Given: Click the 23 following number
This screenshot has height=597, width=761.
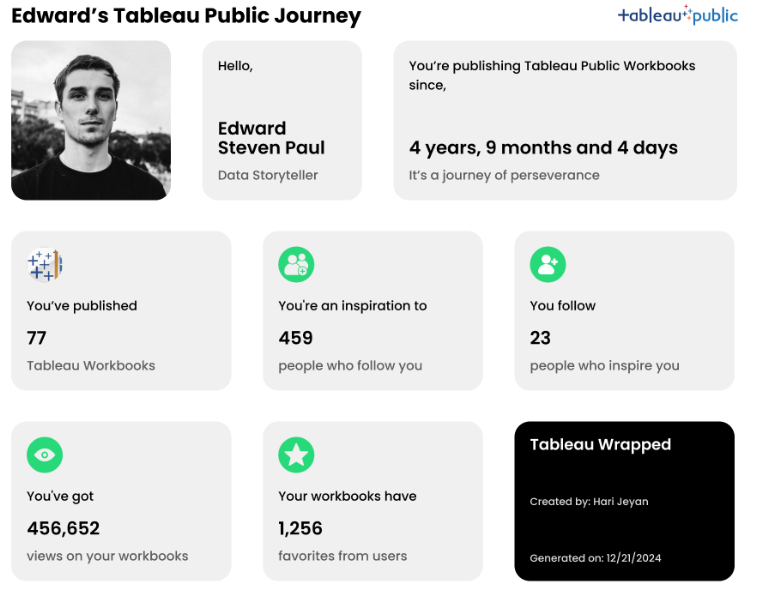Looking at the screenshot, I should (x=541, y=338).
